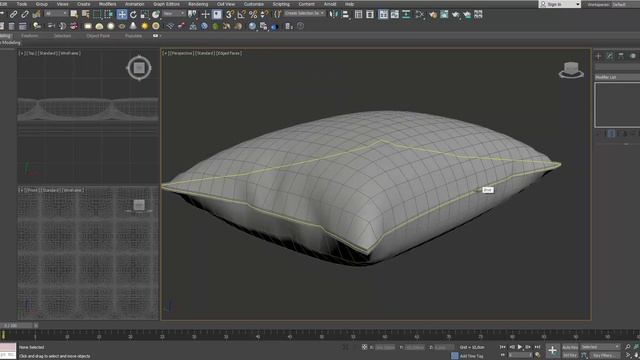Open the Reference Coordinate System dropdown
This screenshot has height=360, width=640.
(174, 13)
